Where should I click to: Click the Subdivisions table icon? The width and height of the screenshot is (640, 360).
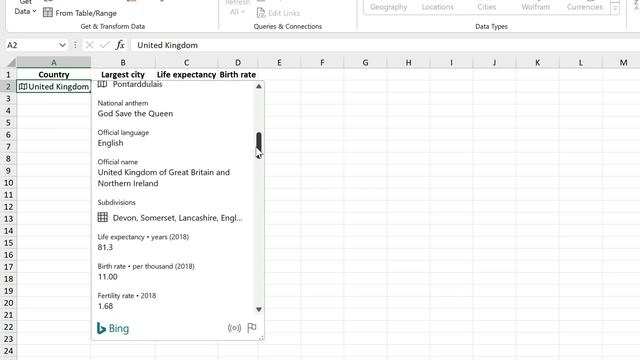point(103,217)
